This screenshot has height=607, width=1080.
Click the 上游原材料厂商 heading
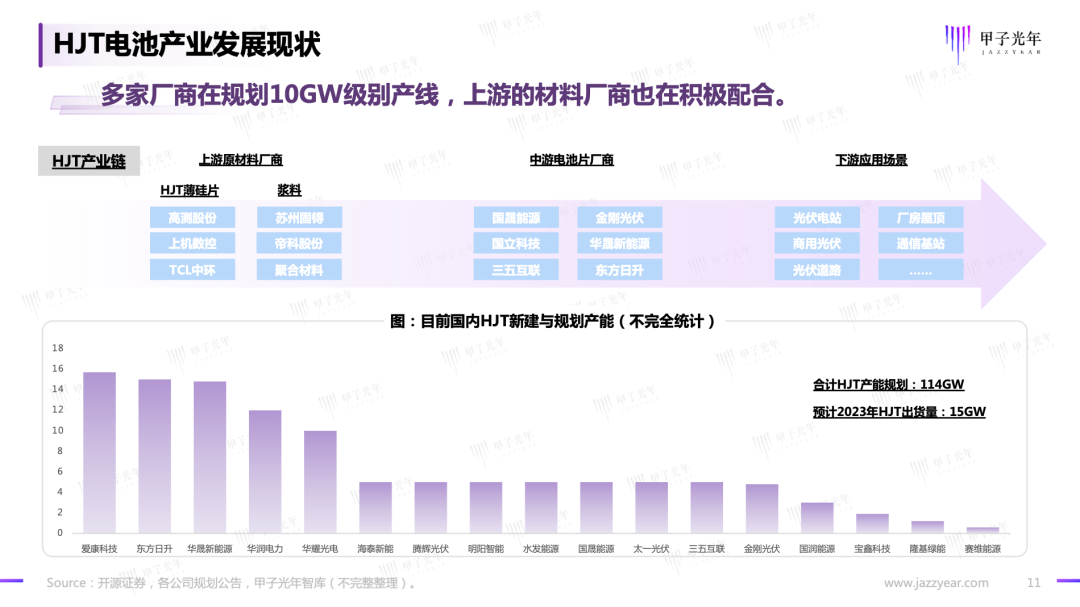241,160
